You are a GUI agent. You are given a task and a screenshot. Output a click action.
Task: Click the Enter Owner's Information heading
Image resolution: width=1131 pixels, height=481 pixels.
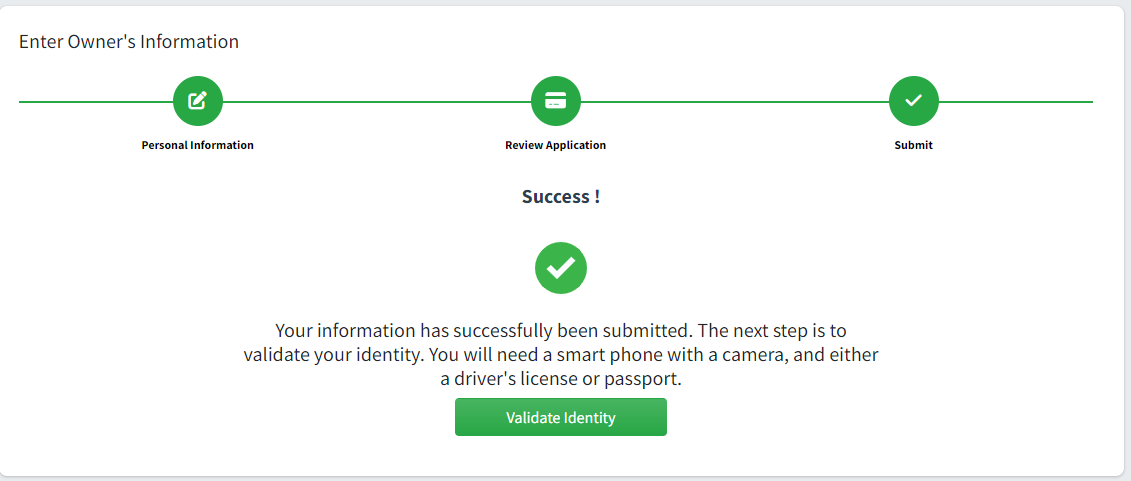(128, 42)
